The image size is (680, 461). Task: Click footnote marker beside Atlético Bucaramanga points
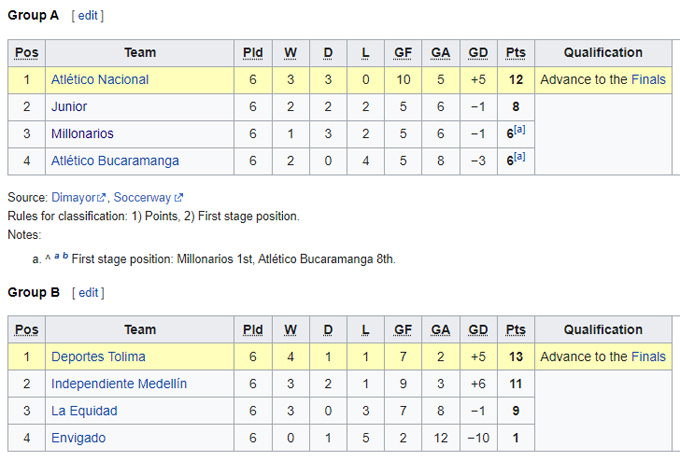point(521,157)
